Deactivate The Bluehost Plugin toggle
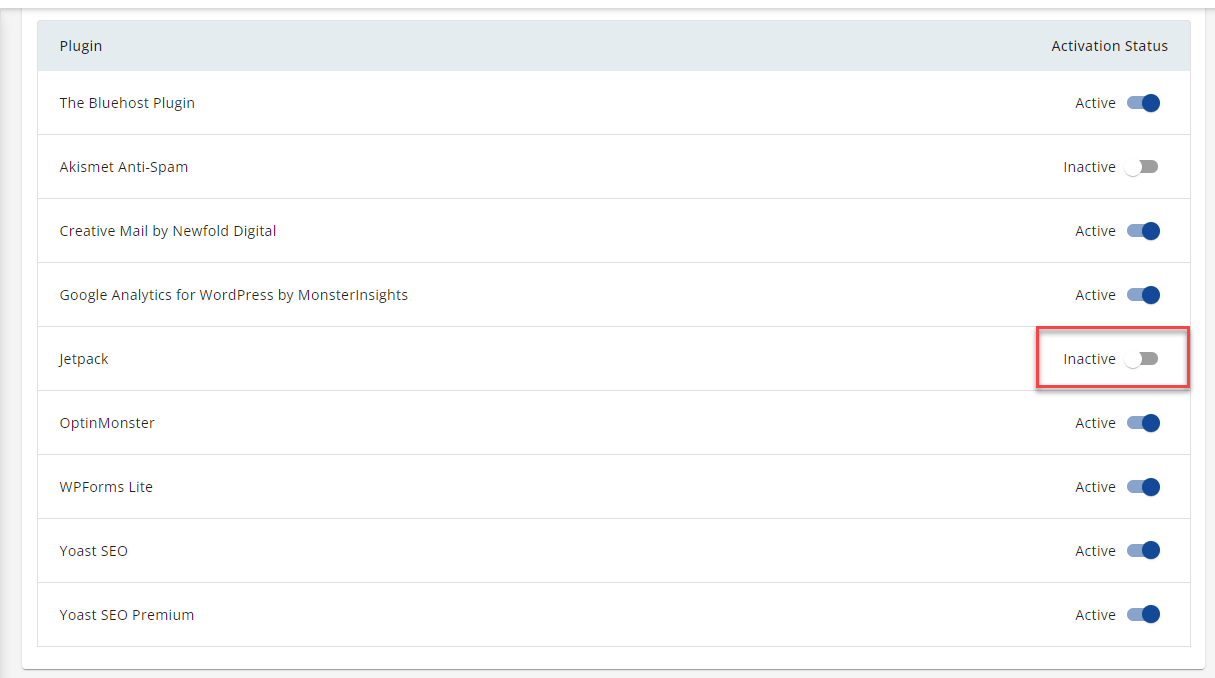 [1145, 102]
